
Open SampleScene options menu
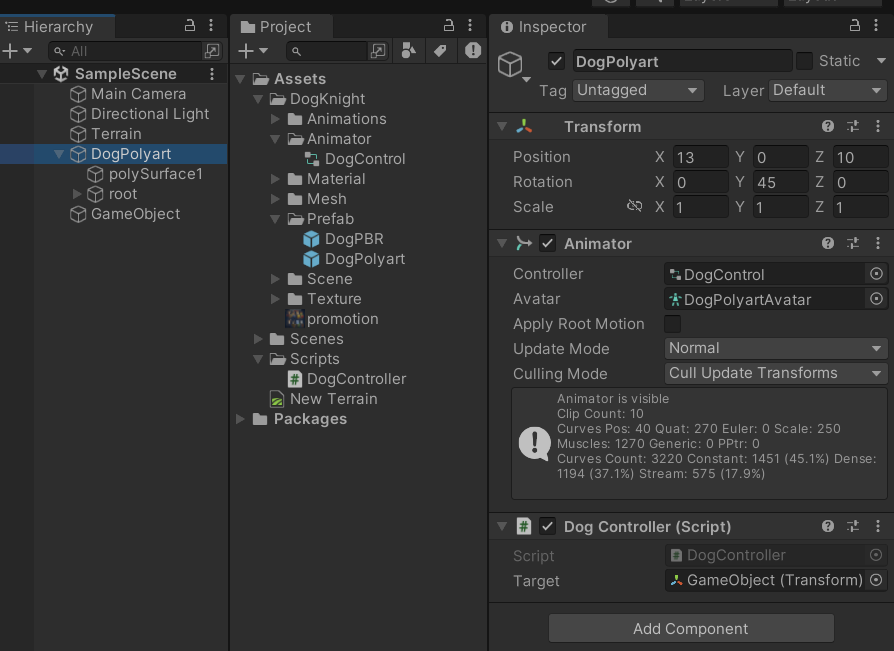212,74
